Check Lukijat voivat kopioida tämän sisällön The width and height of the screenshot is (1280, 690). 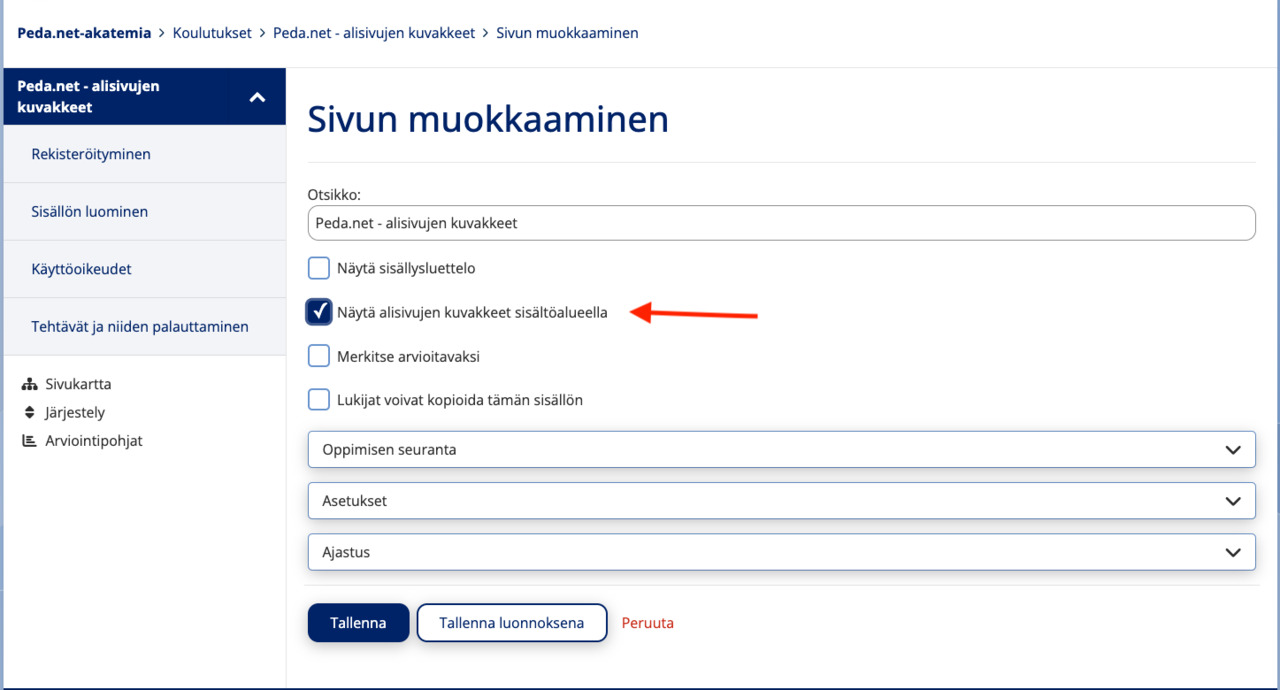pos(318,400)
